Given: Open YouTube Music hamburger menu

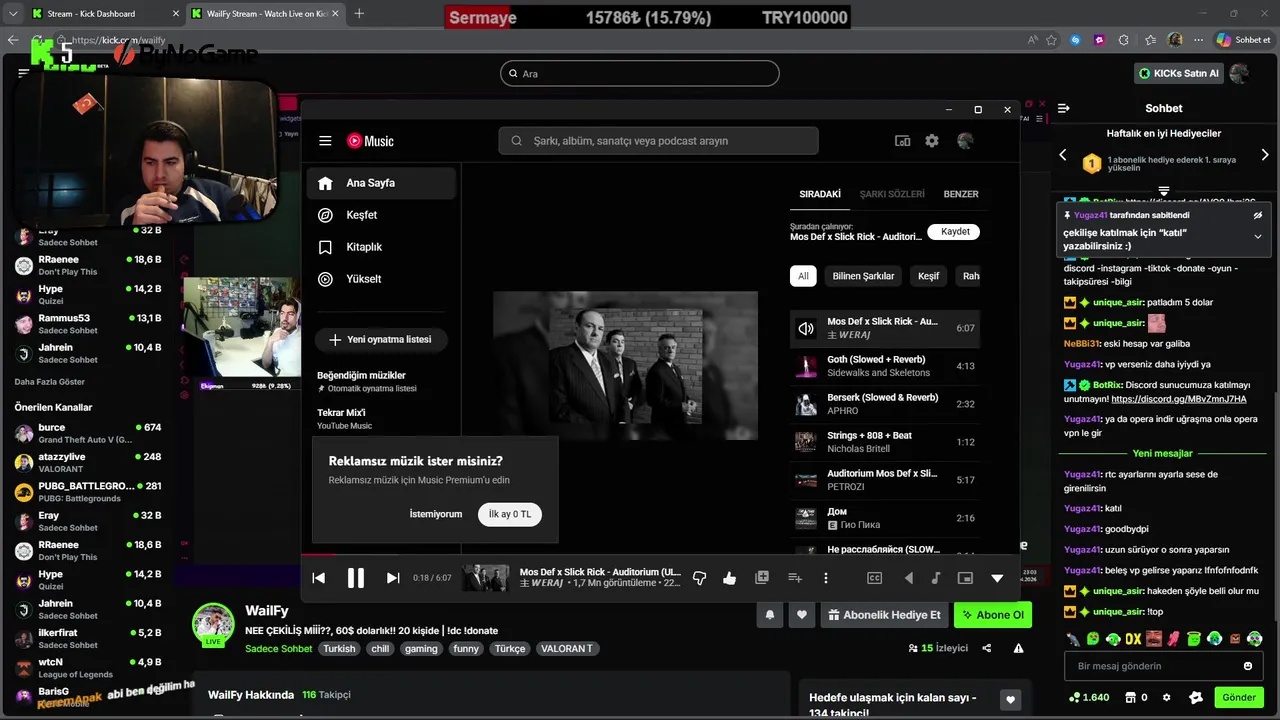Looking at the screenshot, I should click(325, 141).
